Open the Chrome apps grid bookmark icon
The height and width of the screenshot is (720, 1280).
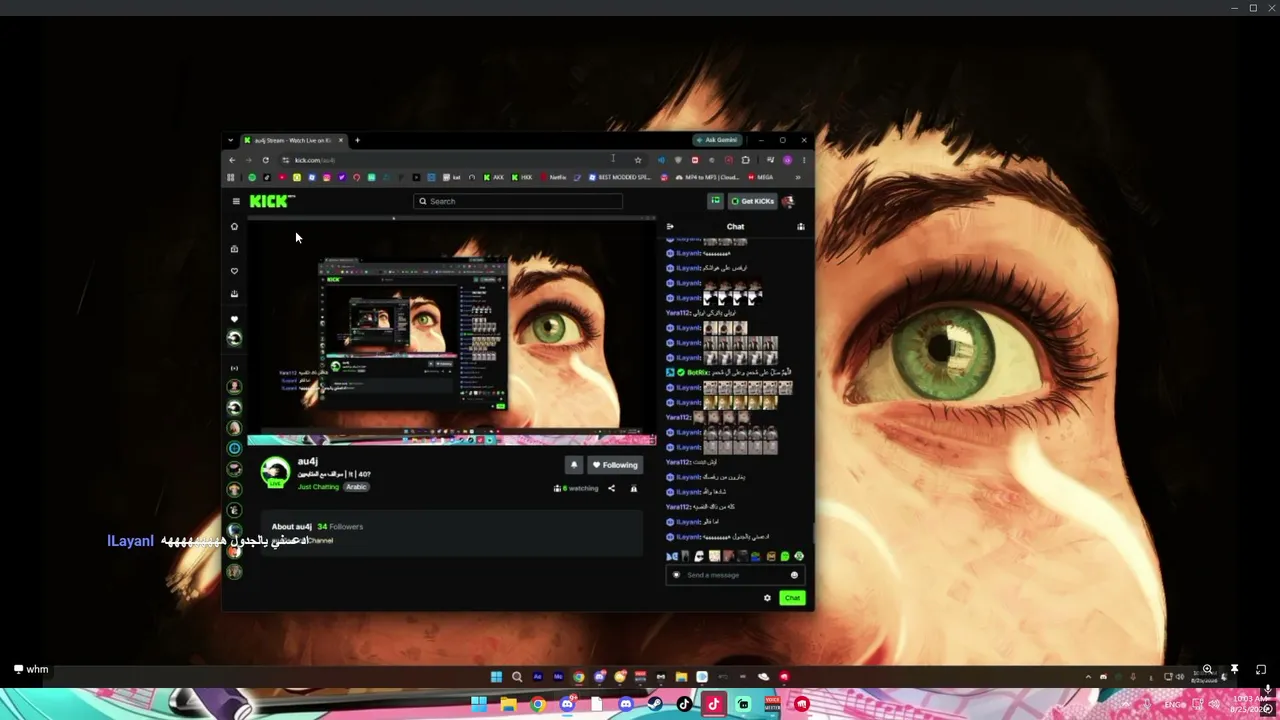230,178
